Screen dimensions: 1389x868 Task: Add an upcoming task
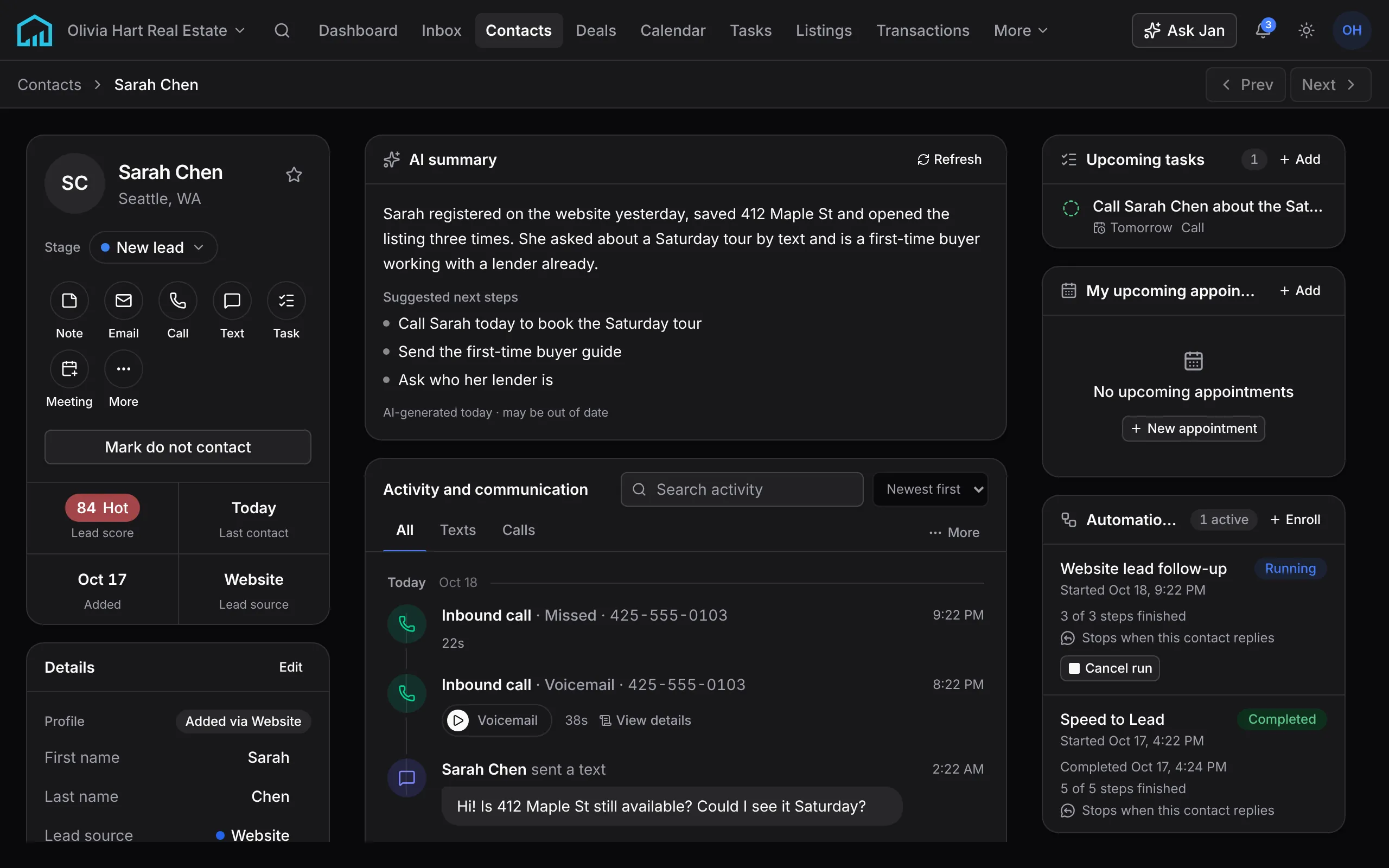coord(1300,159)
